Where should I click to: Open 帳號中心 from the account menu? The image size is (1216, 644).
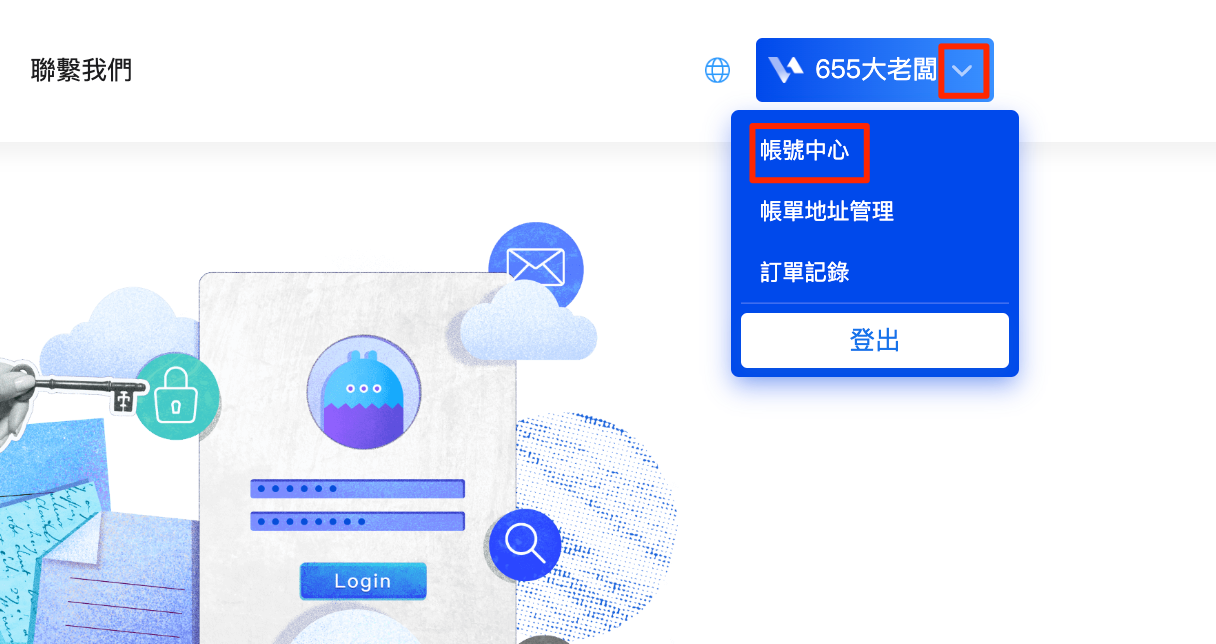click(805, 151)
